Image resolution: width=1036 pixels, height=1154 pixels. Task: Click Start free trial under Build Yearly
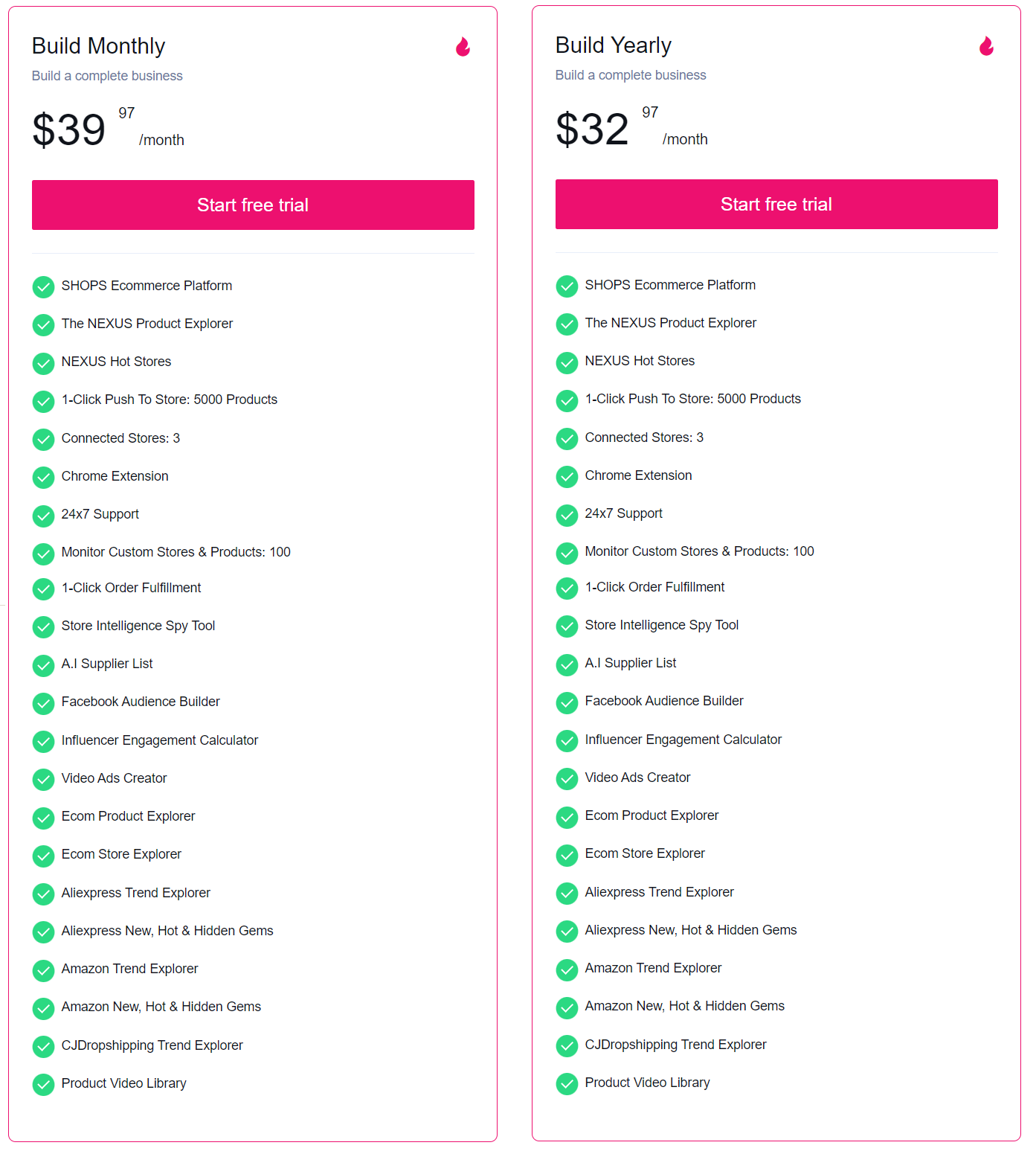[776, 205]
